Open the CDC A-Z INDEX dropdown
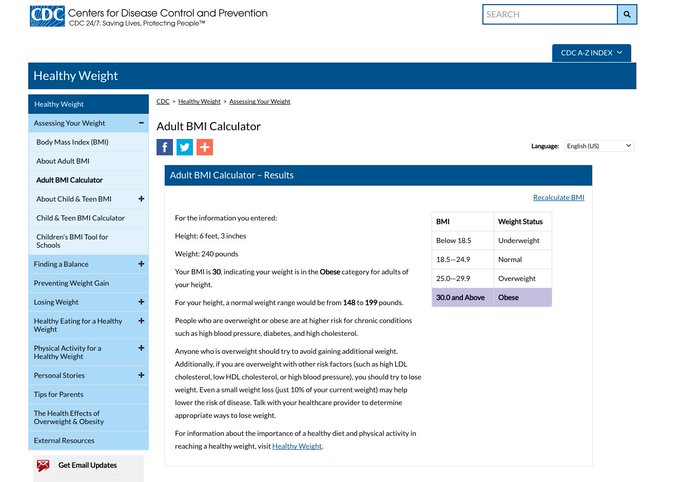Viewport: 680px width, 482px height. (592, 53)
